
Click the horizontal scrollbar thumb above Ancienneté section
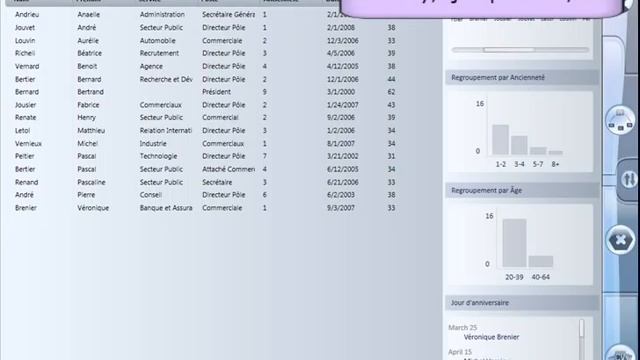click(x=509, y=50)
